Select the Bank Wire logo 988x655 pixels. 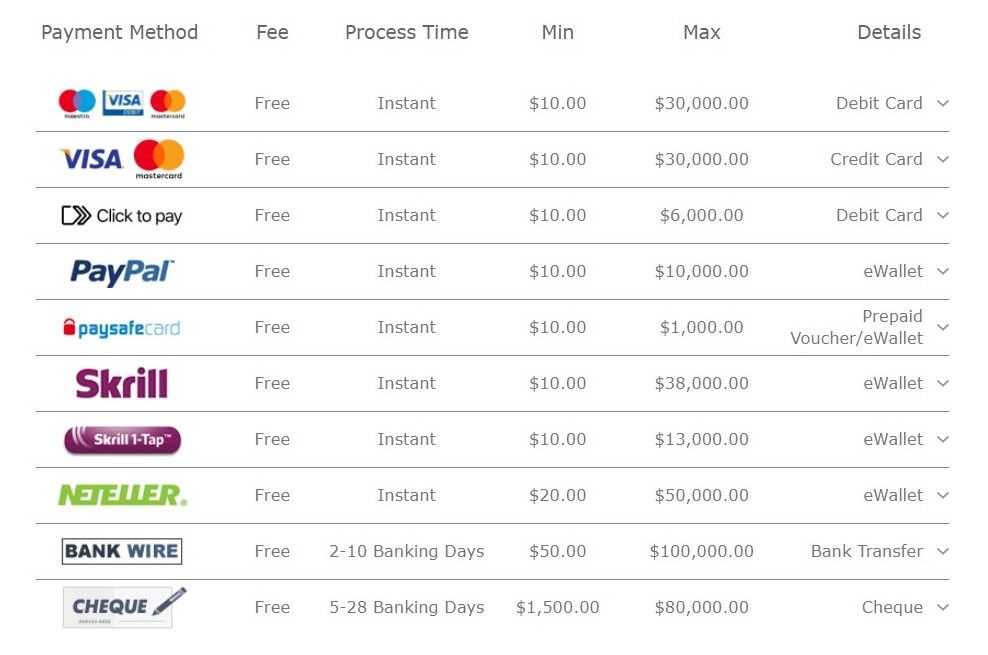point(122,551)
